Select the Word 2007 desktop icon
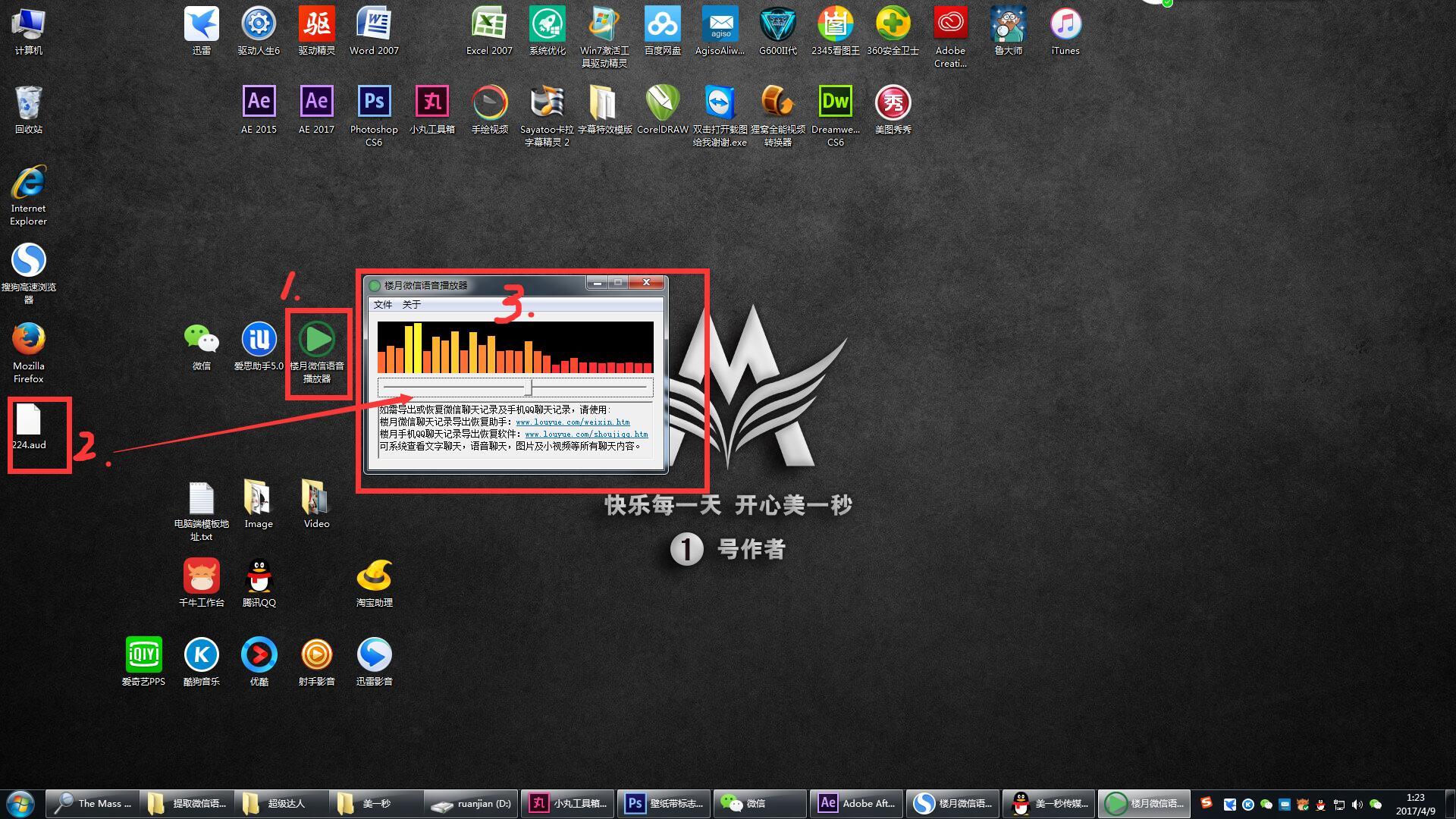Screen dimensions: 1456x819 coord(374,31)
